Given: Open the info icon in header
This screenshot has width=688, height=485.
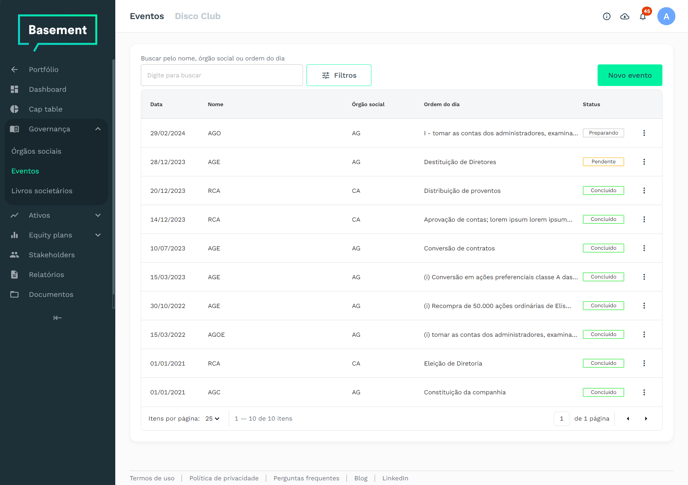Looking at the screenshot, I should 606,17.
